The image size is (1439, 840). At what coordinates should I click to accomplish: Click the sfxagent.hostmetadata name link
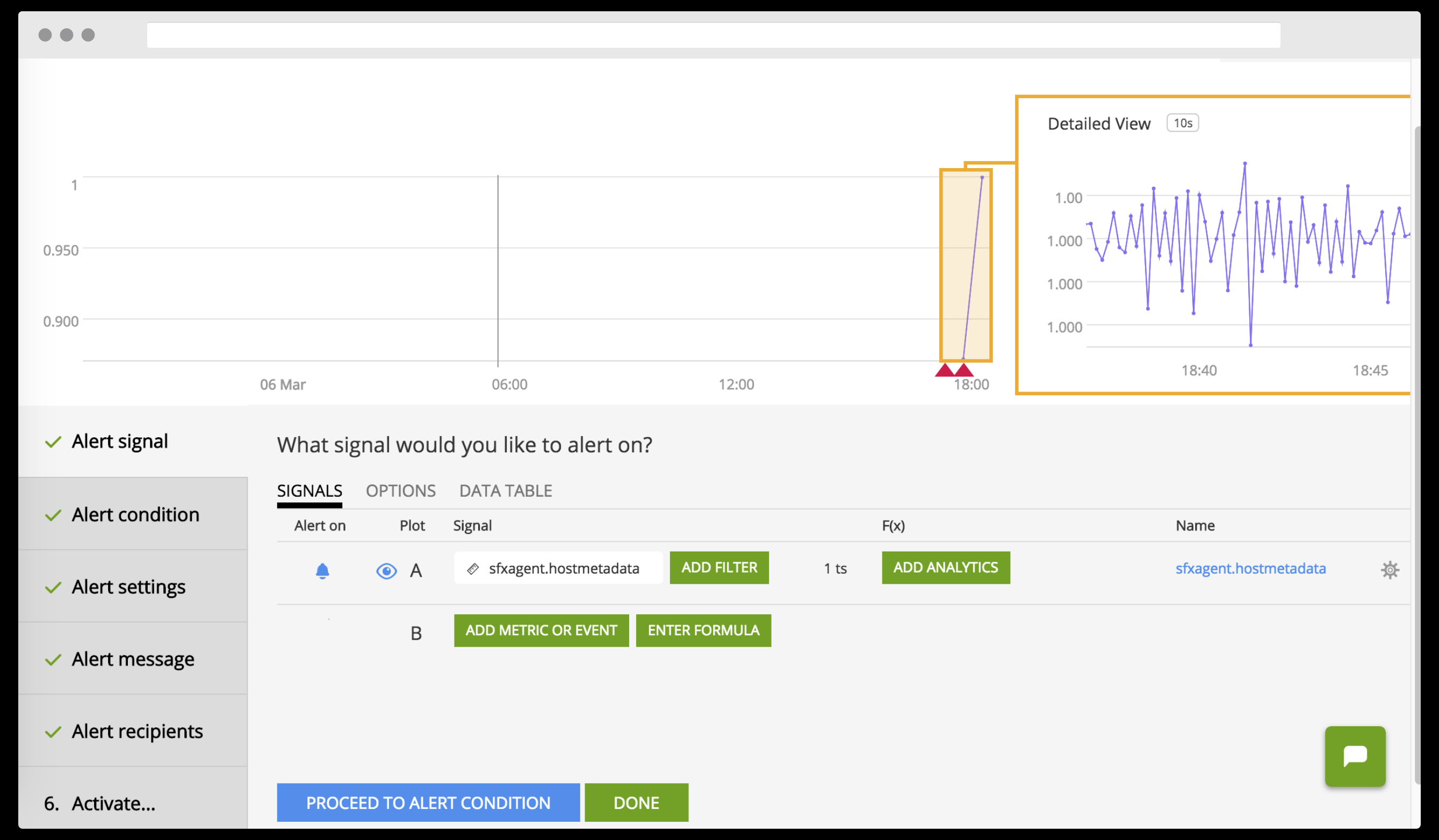point(1250,568)
